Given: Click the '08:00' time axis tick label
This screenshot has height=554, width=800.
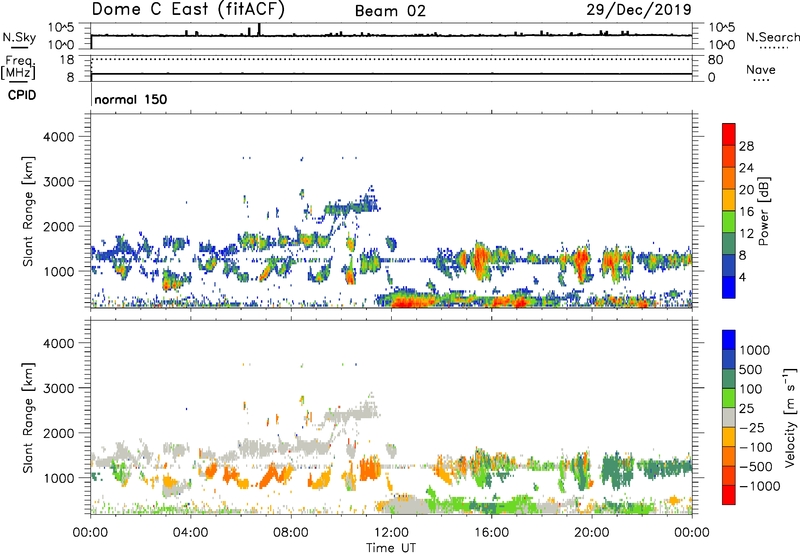Looking at the screenshot, I should [291, 533].
